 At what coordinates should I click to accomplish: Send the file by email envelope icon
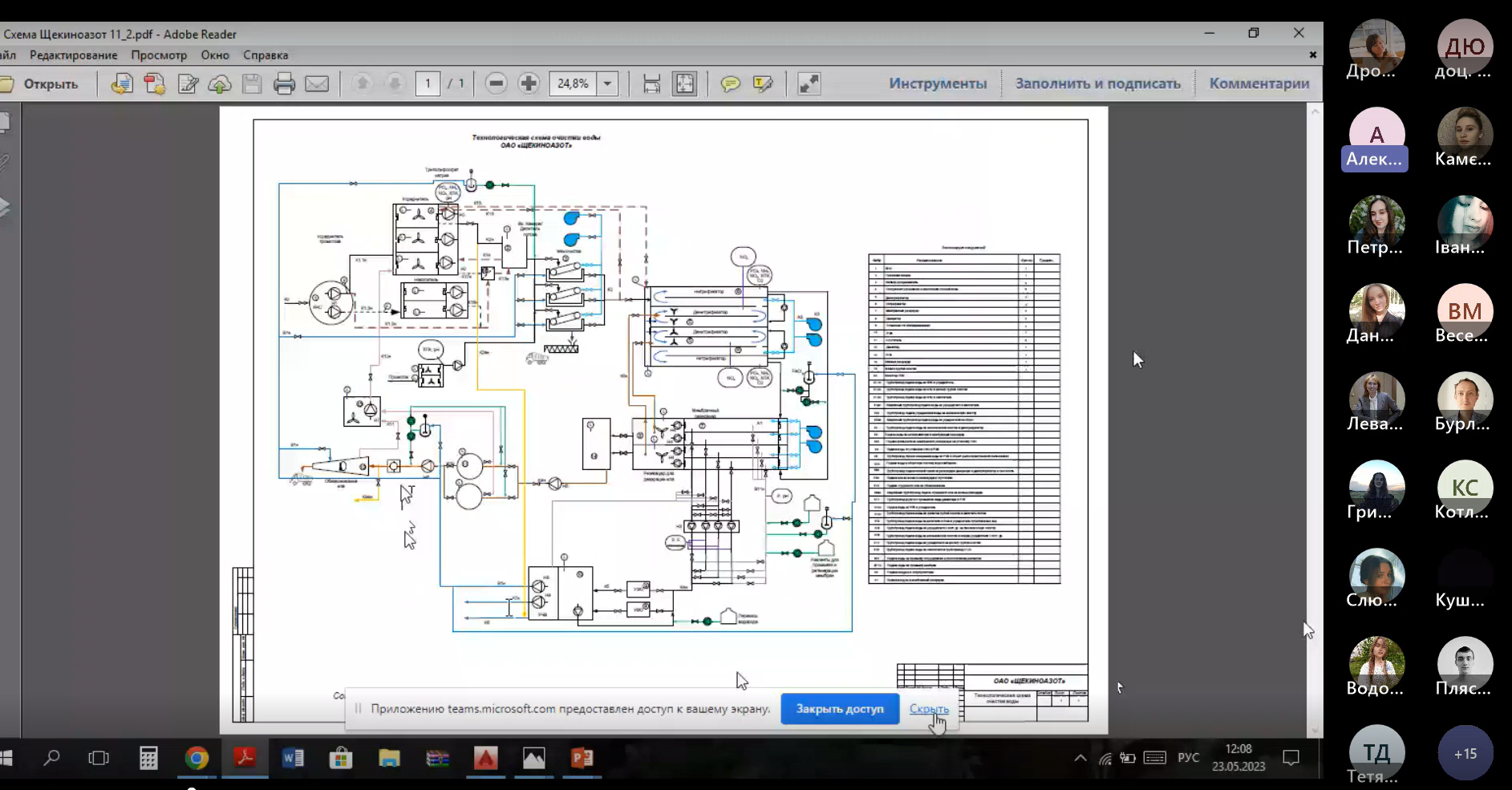tap(317, 83)
